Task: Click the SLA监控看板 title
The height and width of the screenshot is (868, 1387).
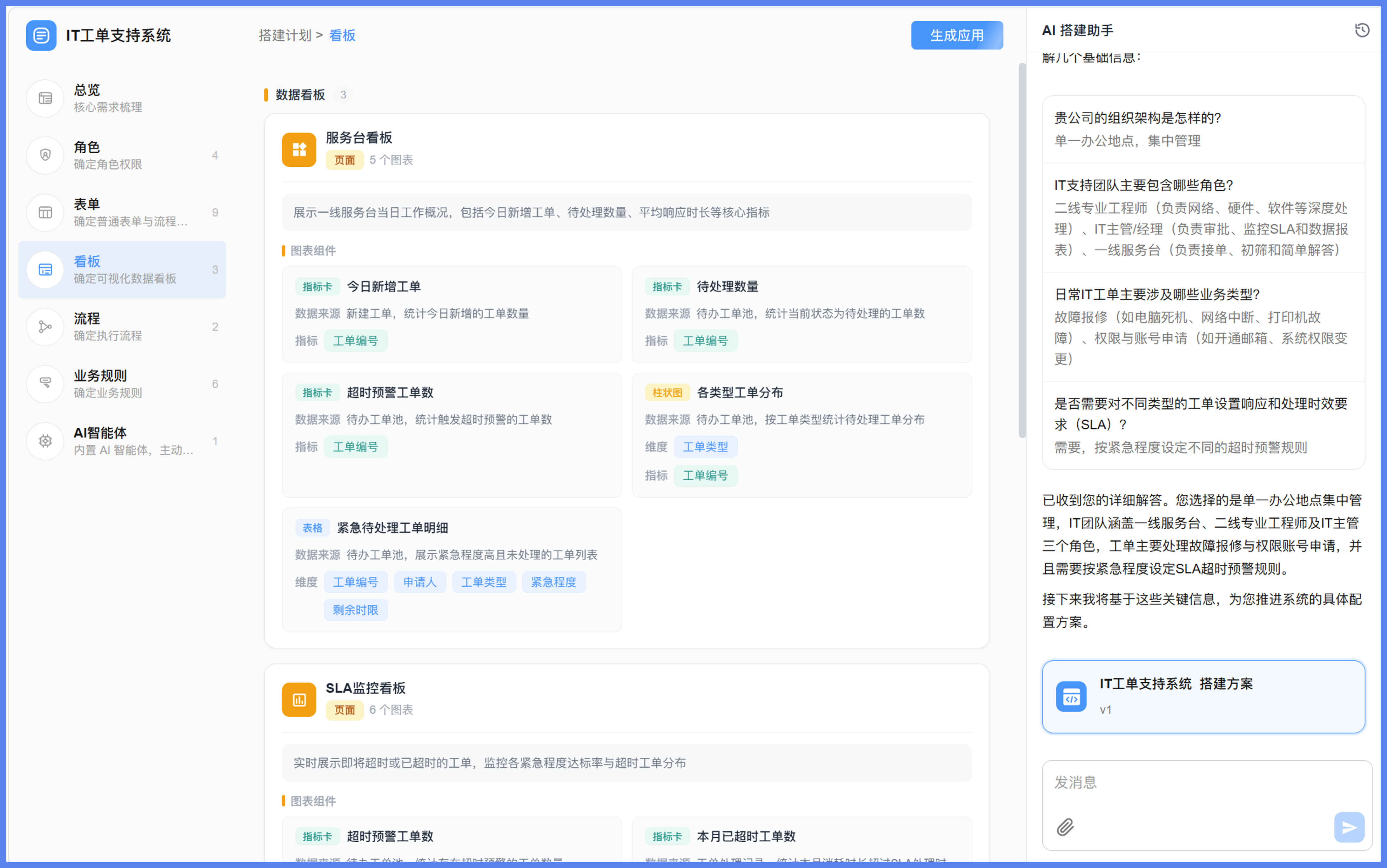Action: [366, 688]
